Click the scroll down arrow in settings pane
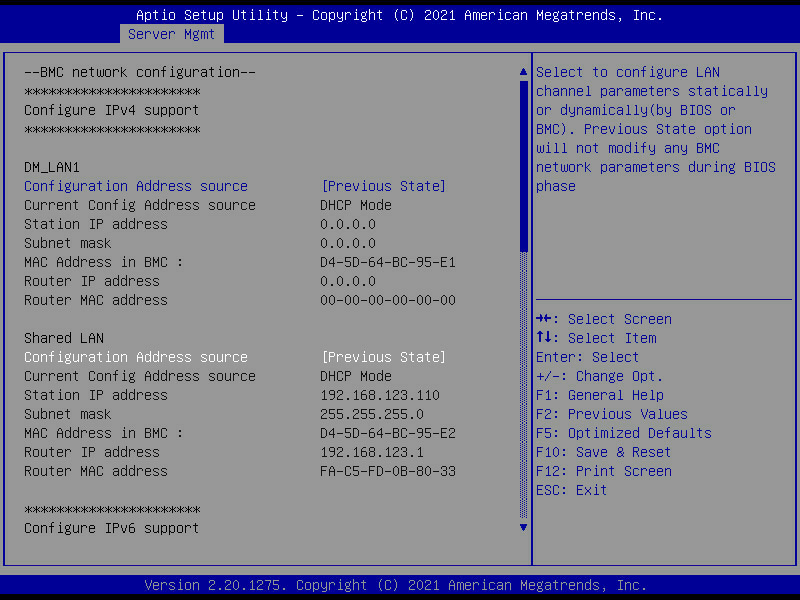 coord(522,527)
